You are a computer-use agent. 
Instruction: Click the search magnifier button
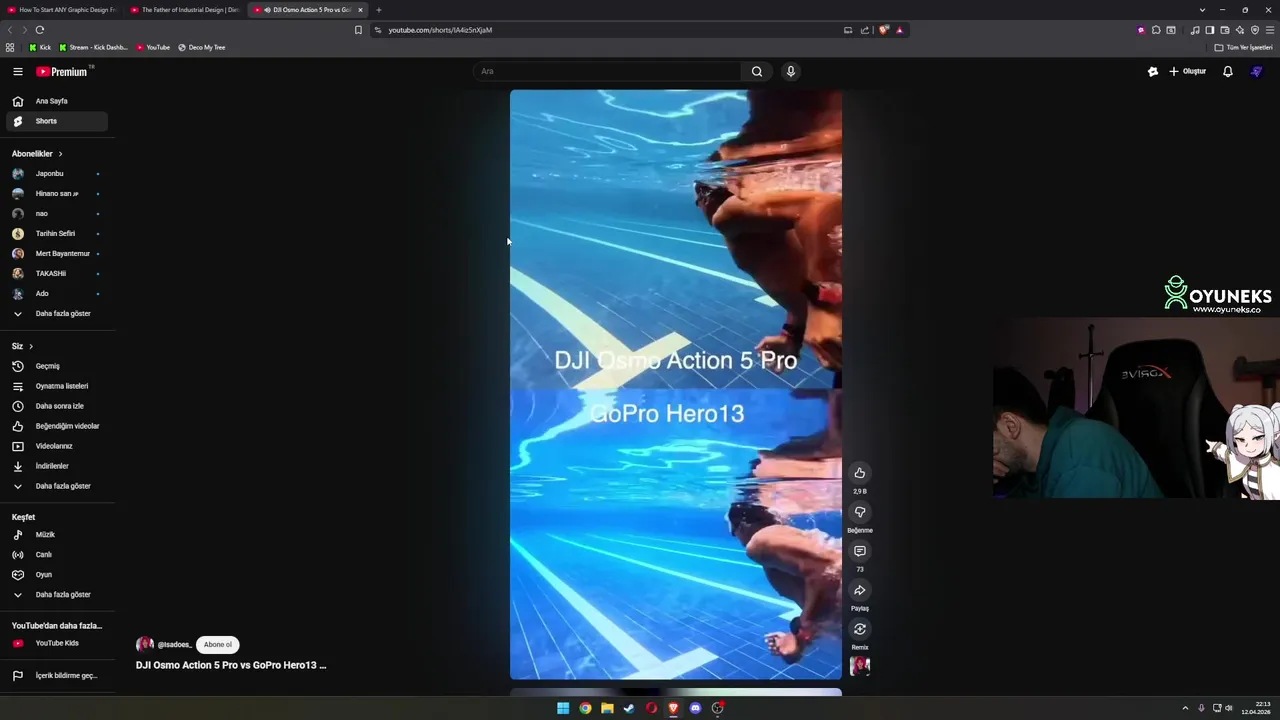coord(757,71)
